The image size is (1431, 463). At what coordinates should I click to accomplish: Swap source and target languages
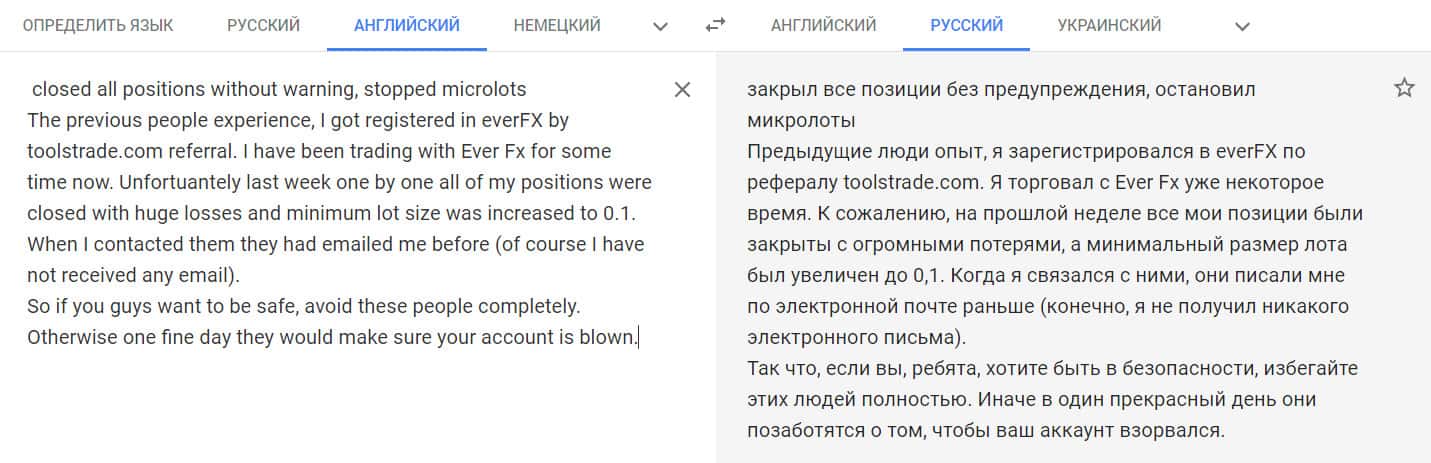coord(714,26)
